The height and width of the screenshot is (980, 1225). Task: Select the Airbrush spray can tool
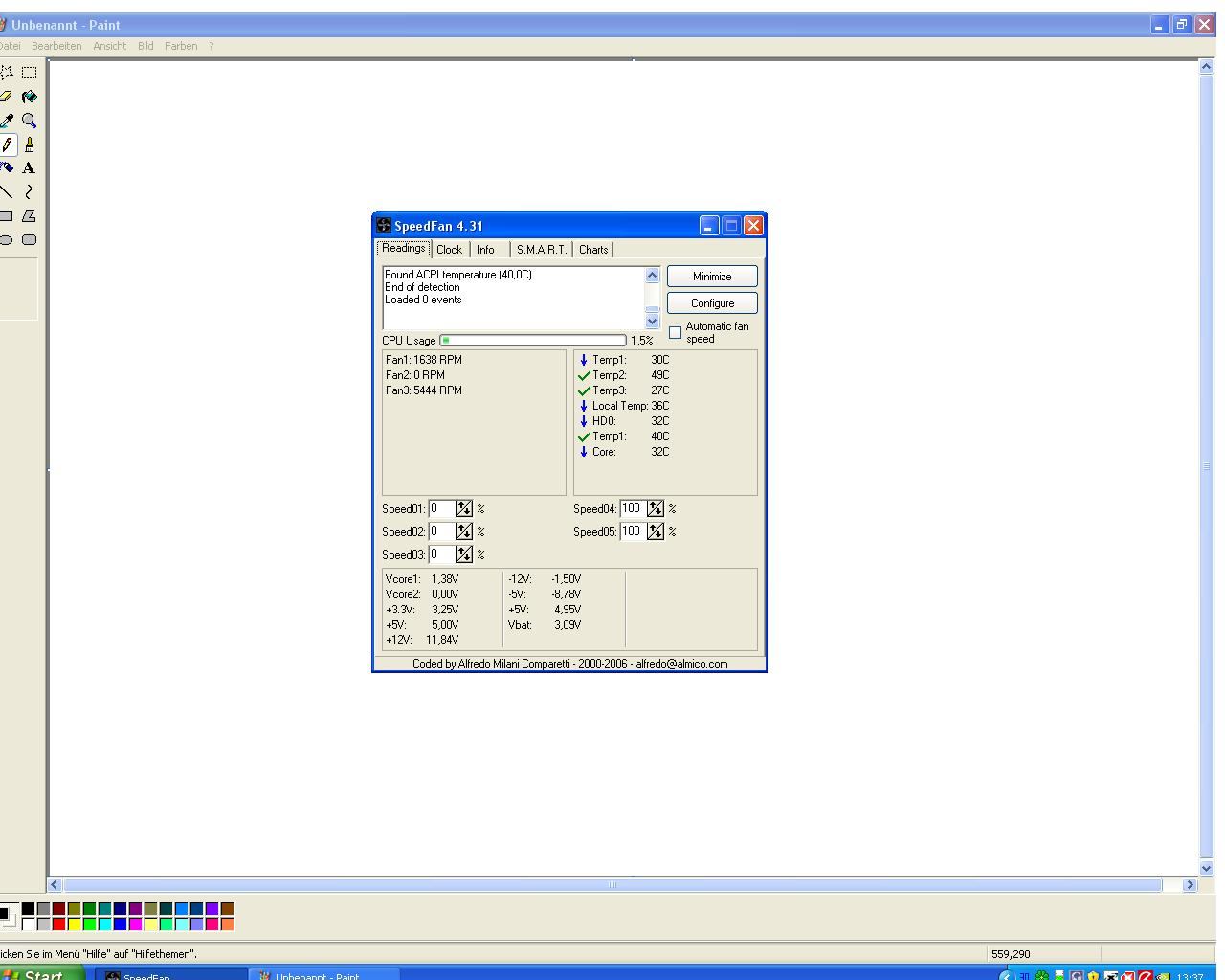7,168
